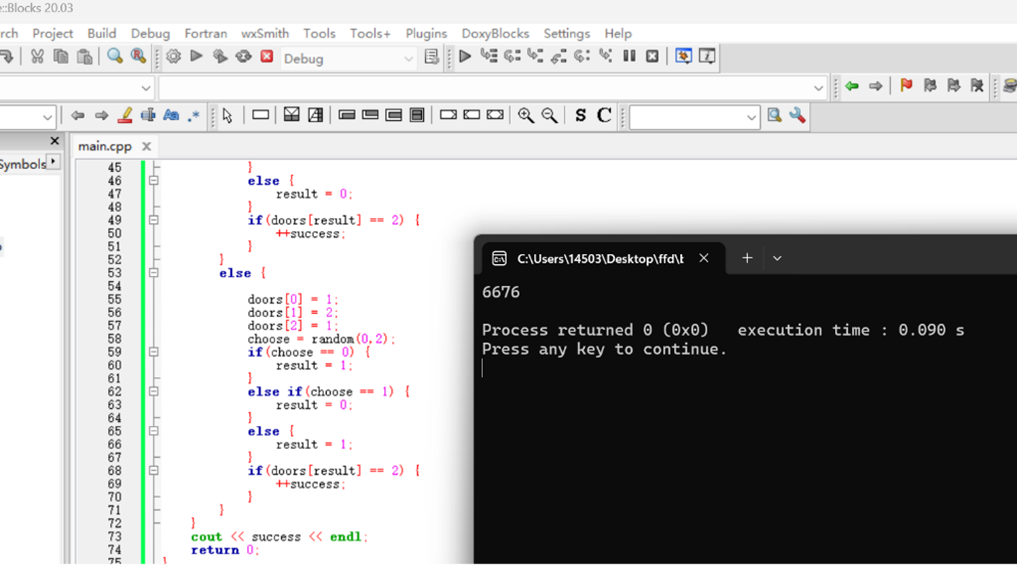Open a new terminal tab with plus
The width and height of the screenshot is (1017, 578).
coord(747,258)
